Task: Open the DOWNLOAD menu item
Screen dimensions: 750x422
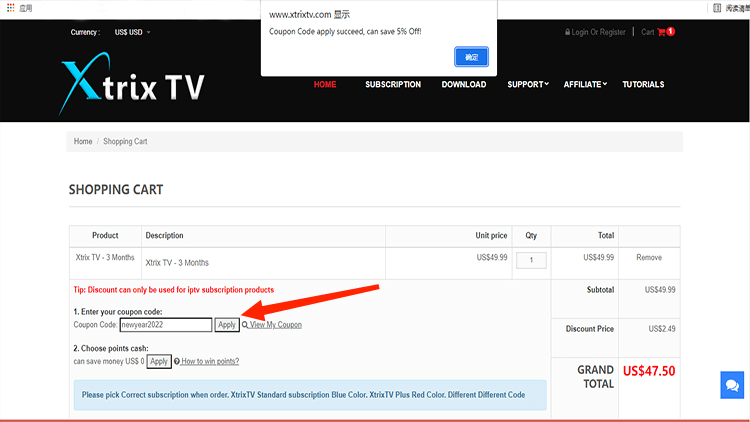Action: (x=463, y=84)
